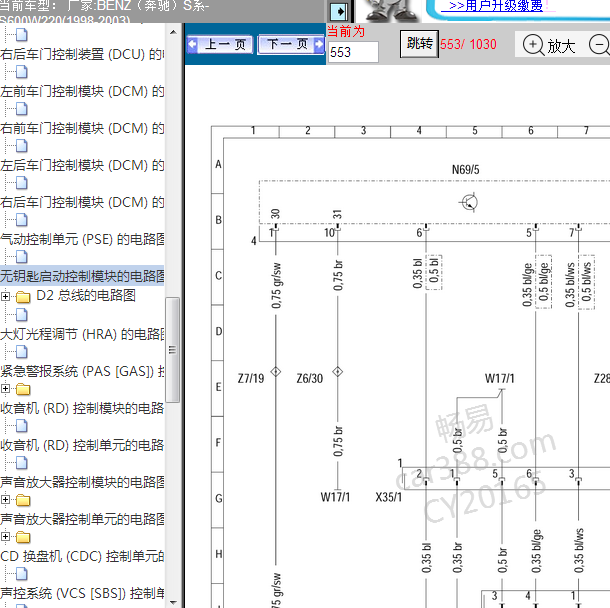Click document icon above 无钥匙启动控制模块

(22, 257)
